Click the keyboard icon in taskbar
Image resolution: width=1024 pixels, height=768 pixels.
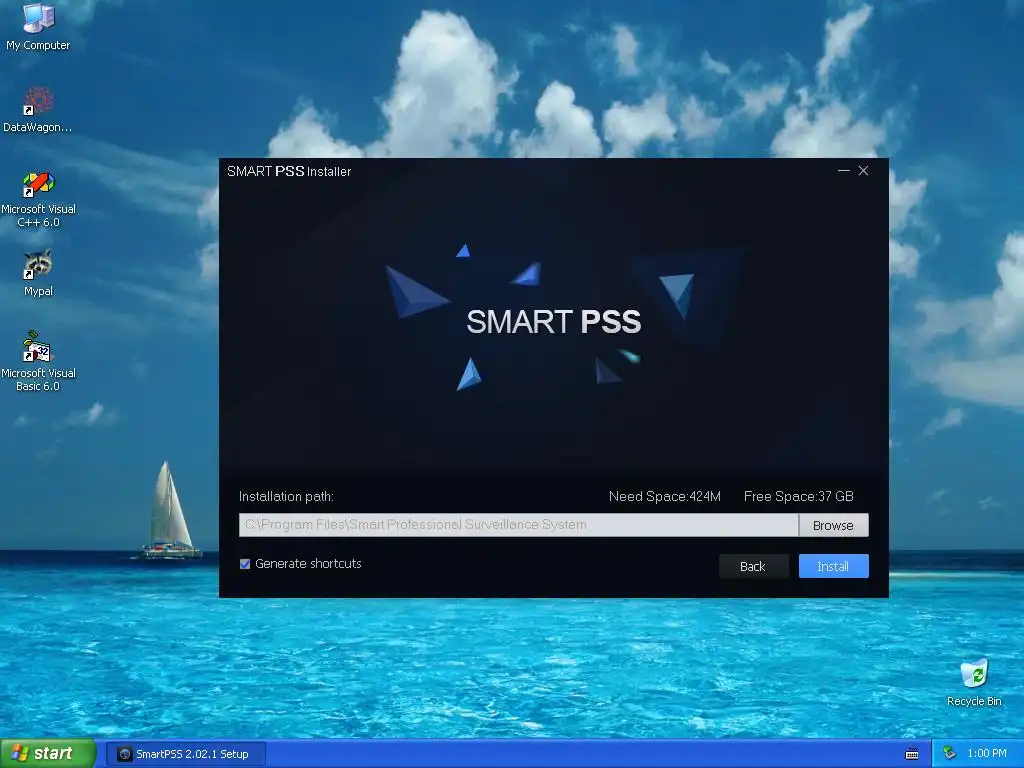tap(912, 754)
